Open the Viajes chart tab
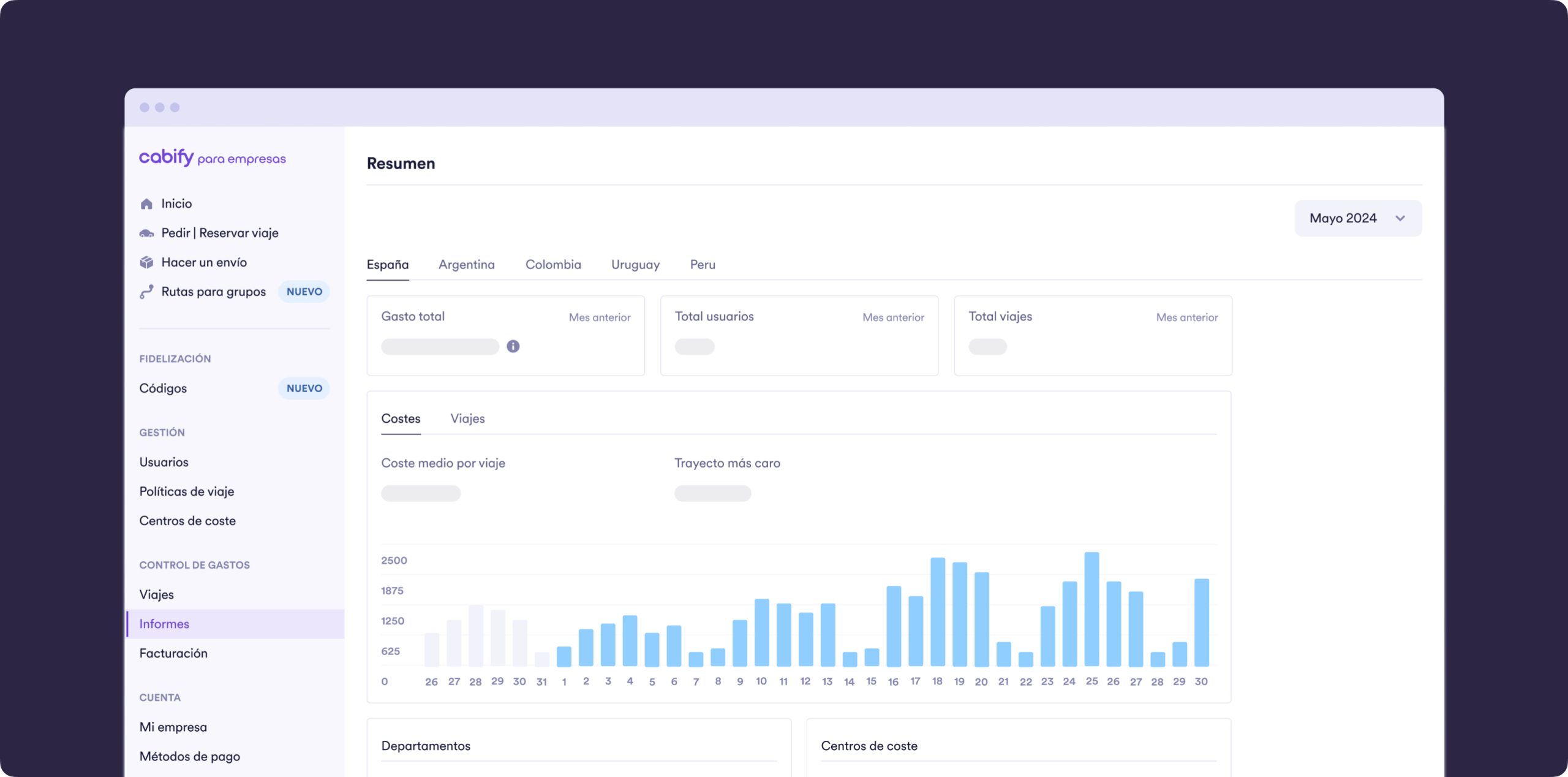The height and width of the screenshot is (777, 1568). (x=467, y=419)
